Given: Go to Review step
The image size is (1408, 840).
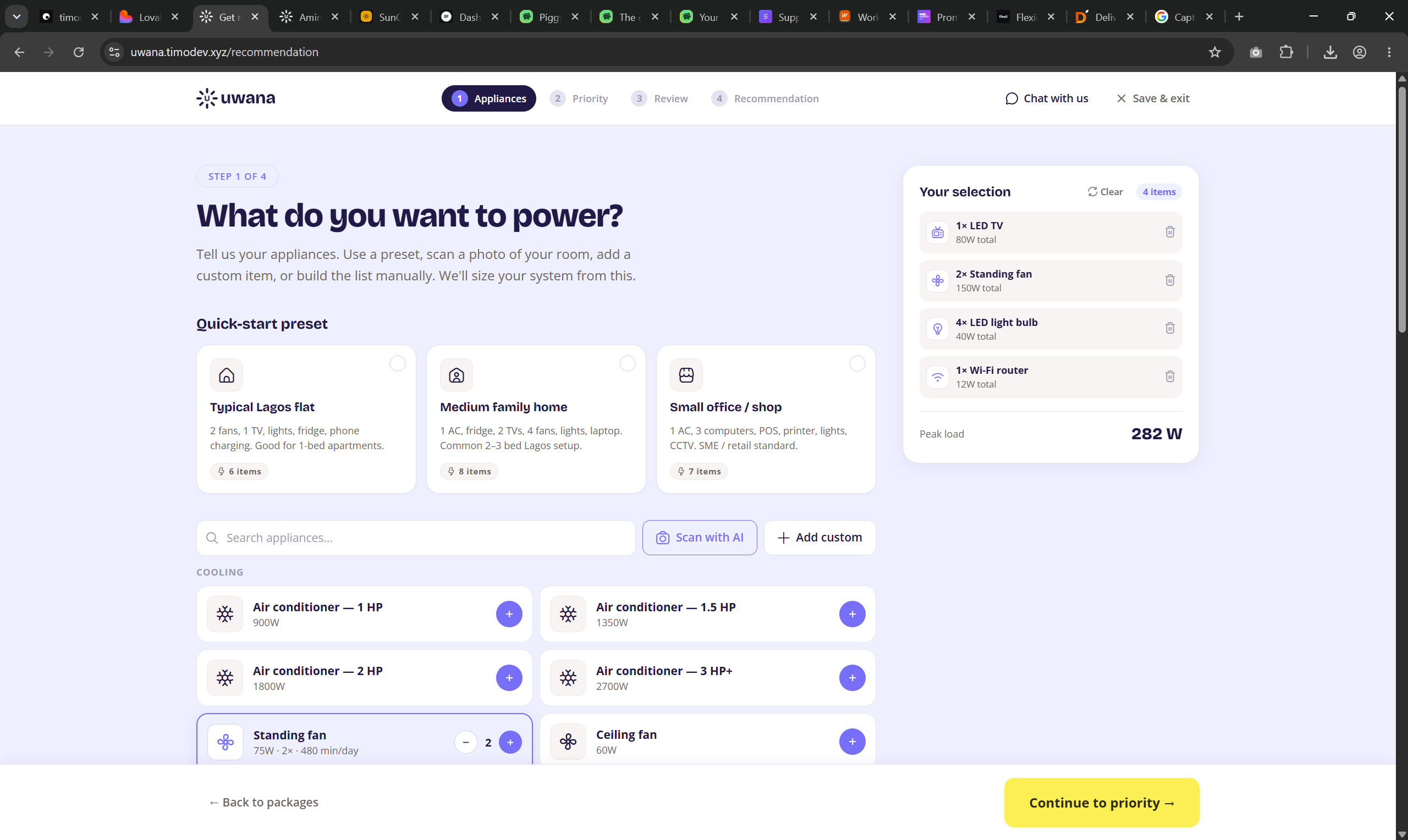Looking at the screenshot, I should 659,98.
